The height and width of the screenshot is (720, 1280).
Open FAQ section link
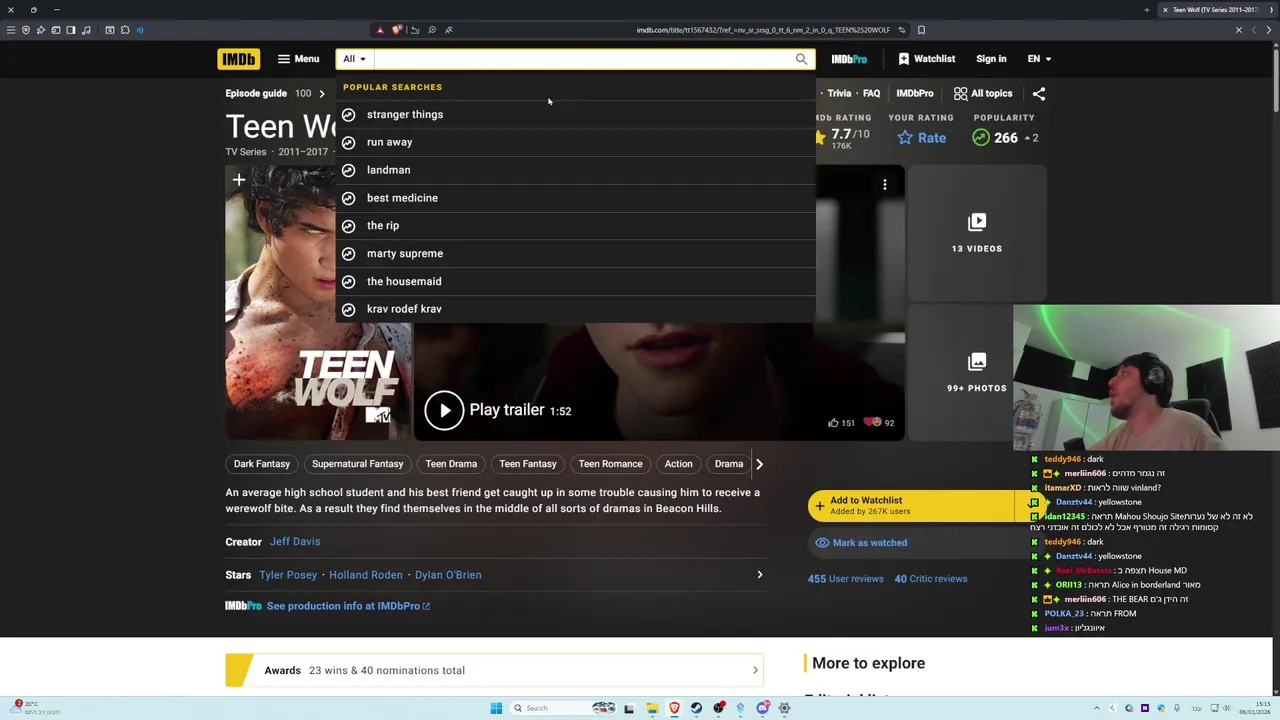click(x=871, y=93)
